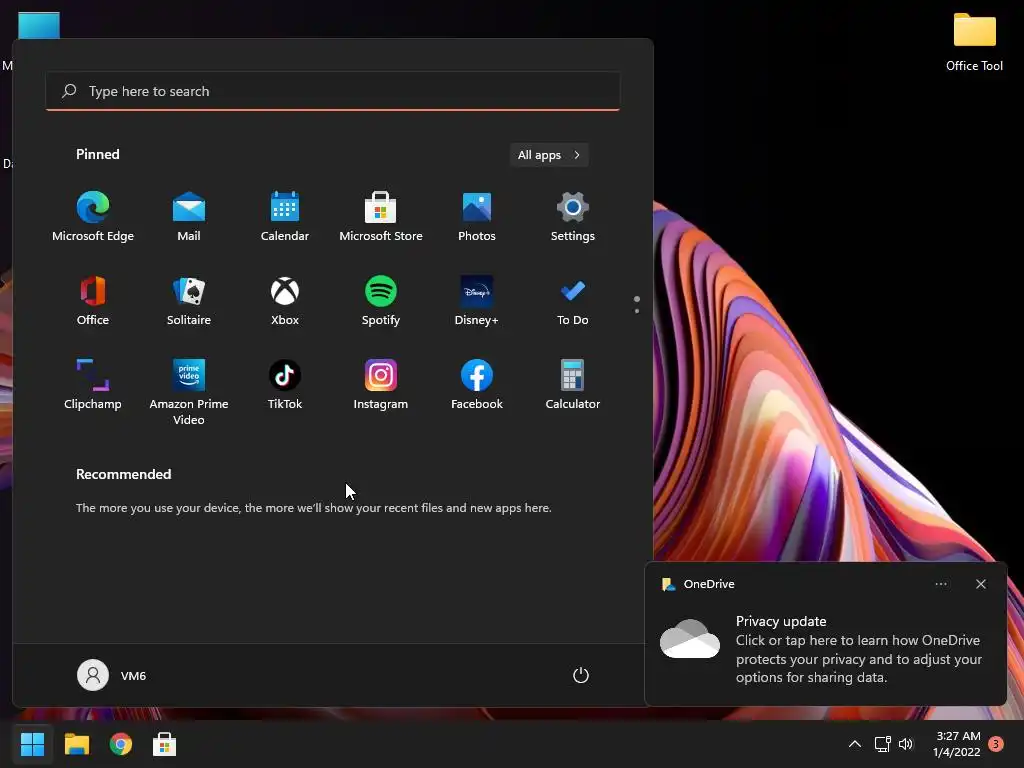Screen dimensions: 1024x768
Task: Open the clock and date flyout
Action: tap(957, 744)
